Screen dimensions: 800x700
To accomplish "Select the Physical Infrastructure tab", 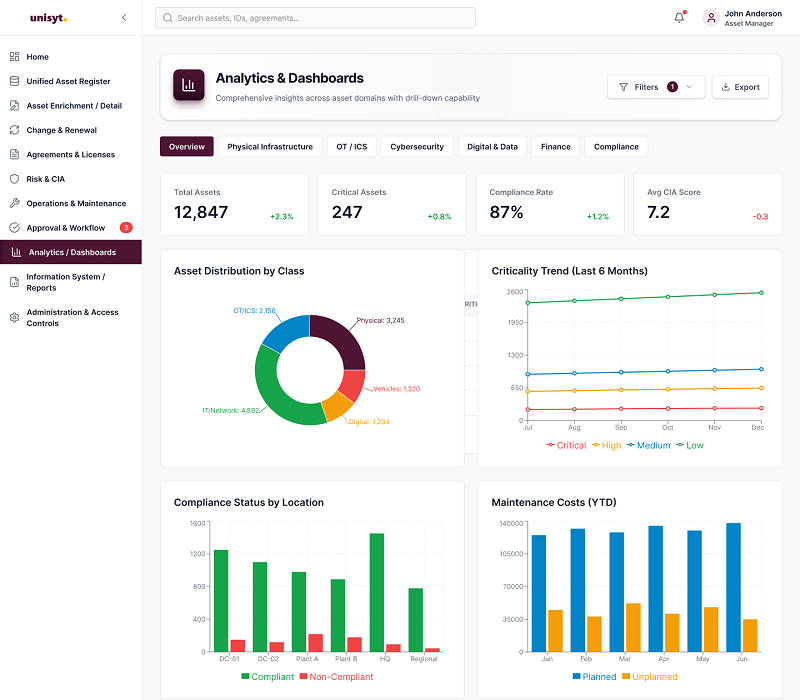I will (270, 146).
